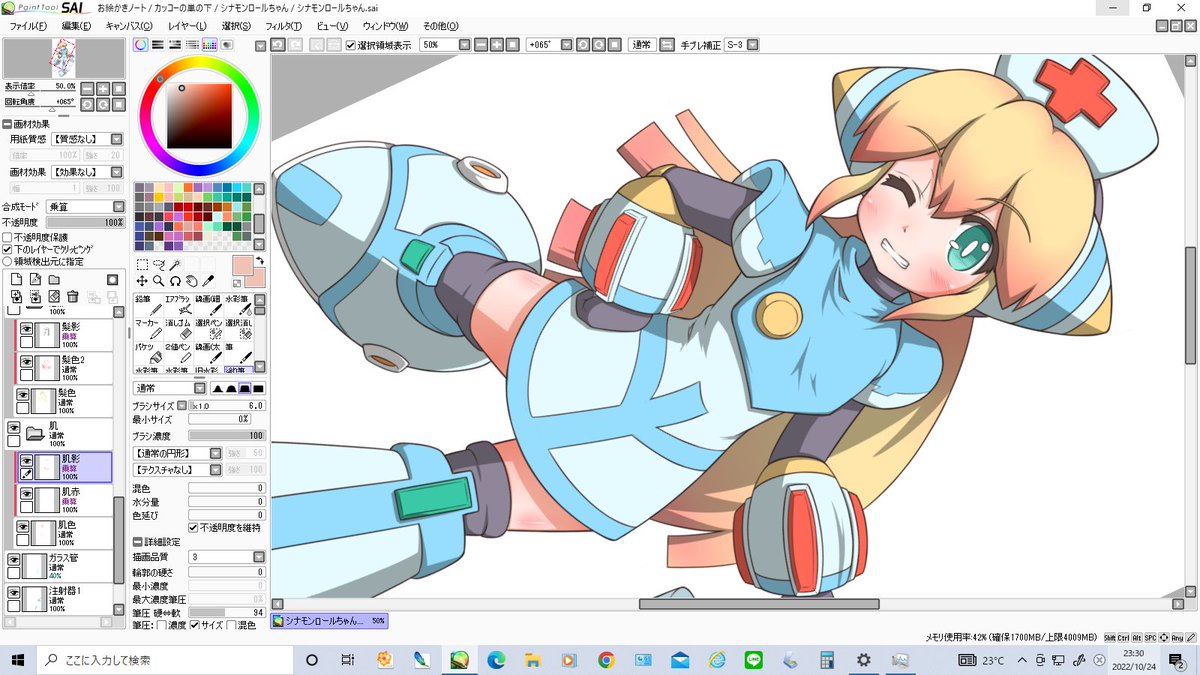1200x675 pixels.
Task: Hide the ガラス管 layer eye icon
Action: (x=14, y=560)
